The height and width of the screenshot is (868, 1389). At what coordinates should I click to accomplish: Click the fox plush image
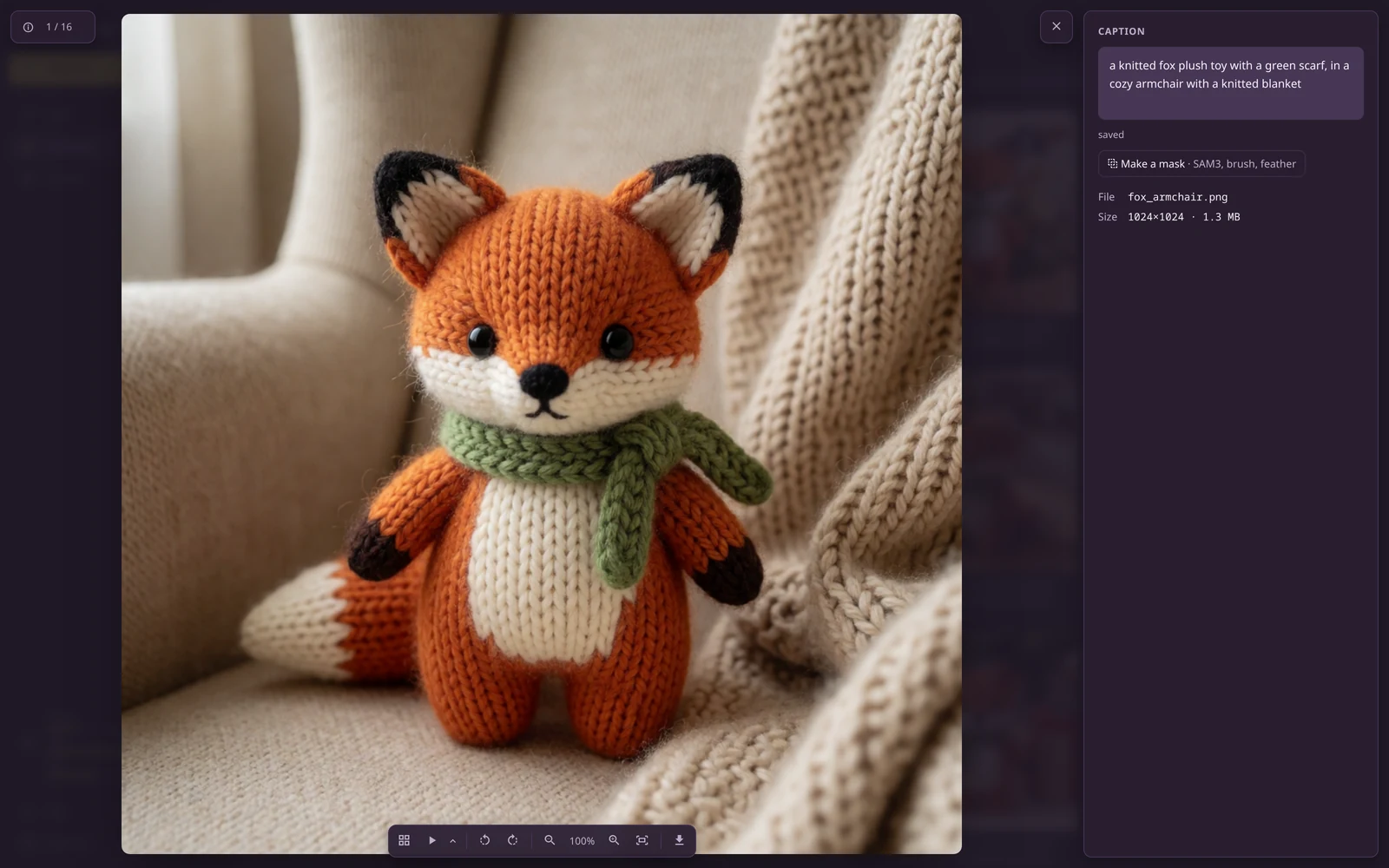(x=542, y=434)
